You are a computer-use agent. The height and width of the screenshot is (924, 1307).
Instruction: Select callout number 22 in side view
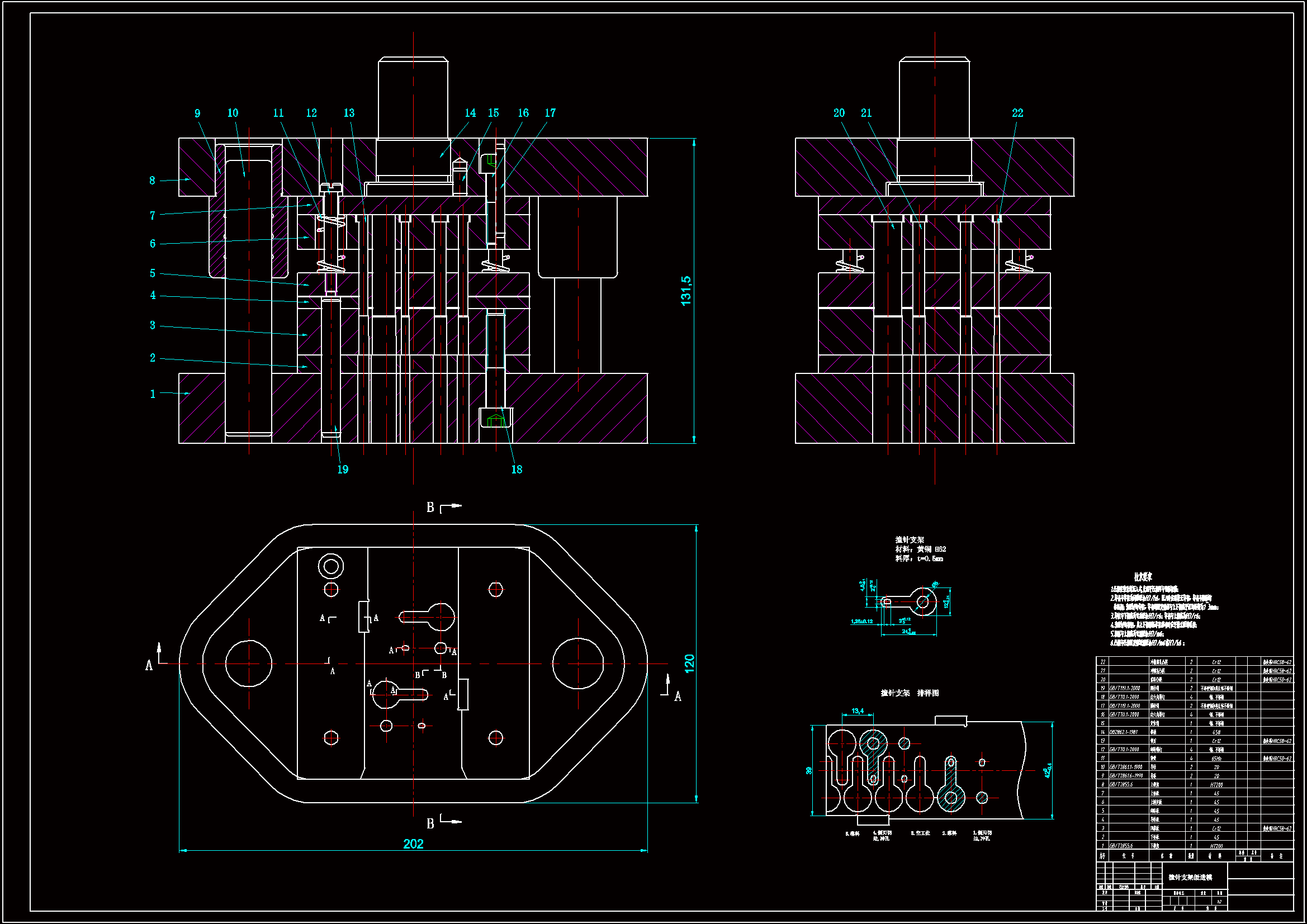pyautogui.click(x=1017, y=113)
